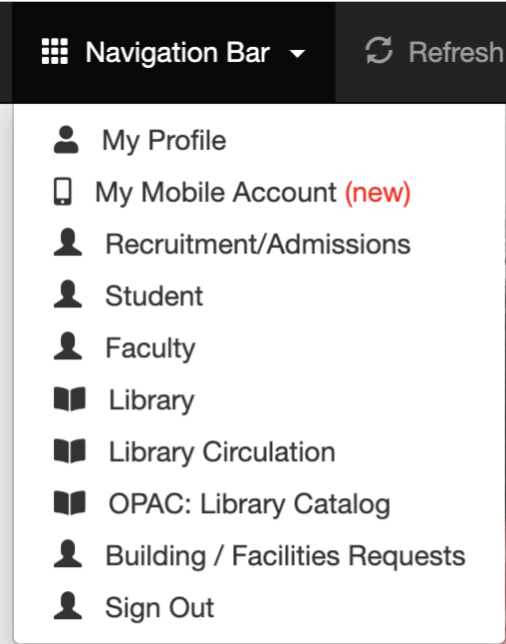
Task: Select My Mobile Account menu entry
Action: [x=259, y=192]
